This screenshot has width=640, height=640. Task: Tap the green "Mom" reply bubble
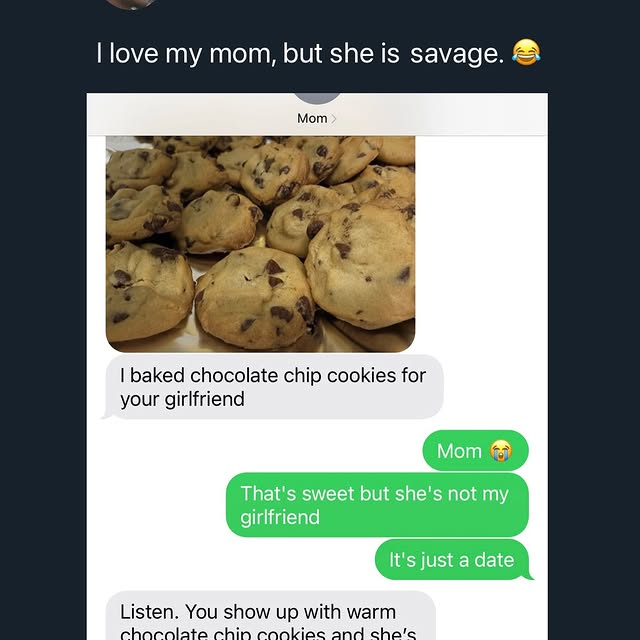pyautogui.click(x=474, y=451)
